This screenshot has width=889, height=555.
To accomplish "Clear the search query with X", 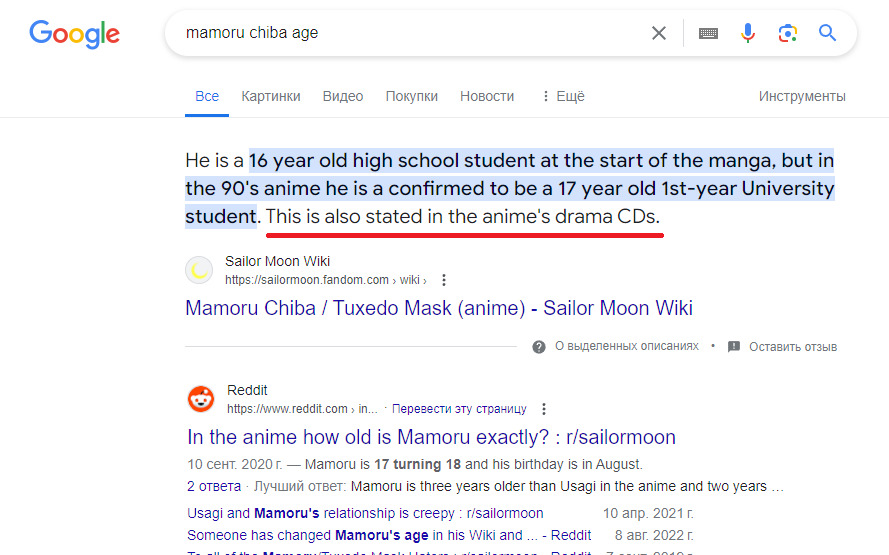I will point(659,33).
